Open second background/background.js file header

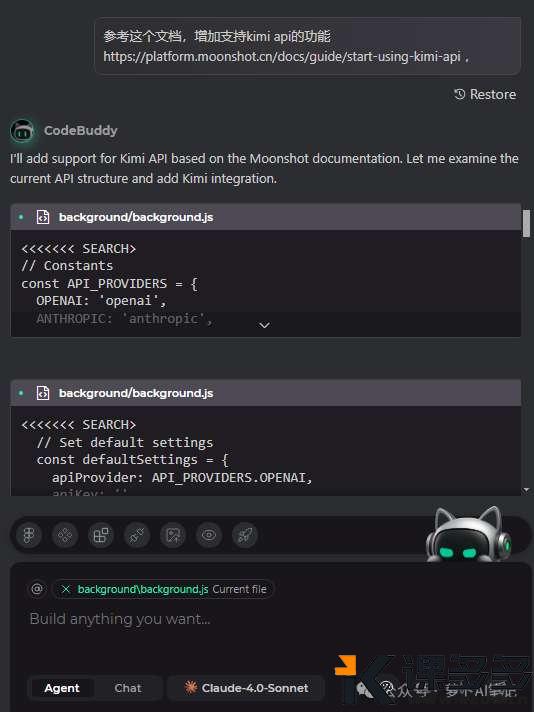[x=135, y=393]
